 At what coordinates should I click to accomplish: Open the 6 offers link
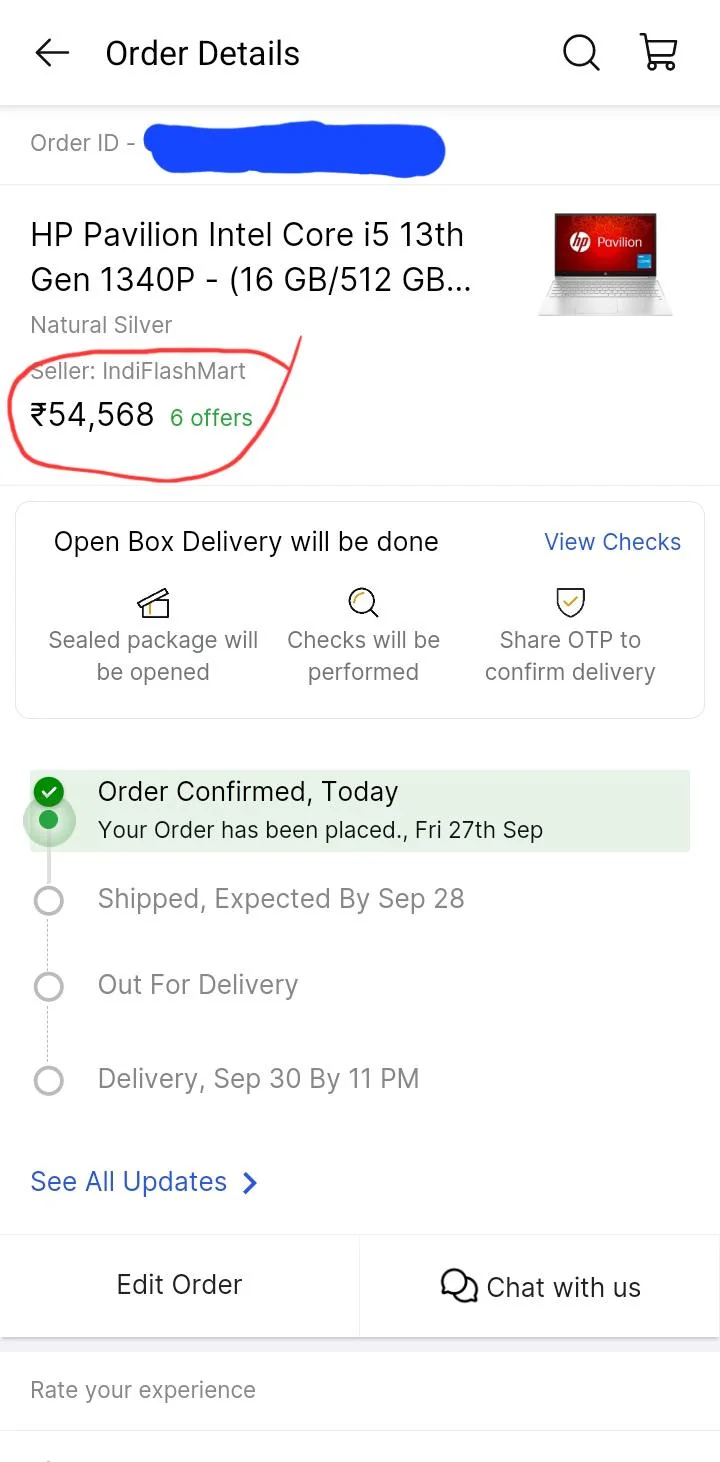(x=211, y=418)
